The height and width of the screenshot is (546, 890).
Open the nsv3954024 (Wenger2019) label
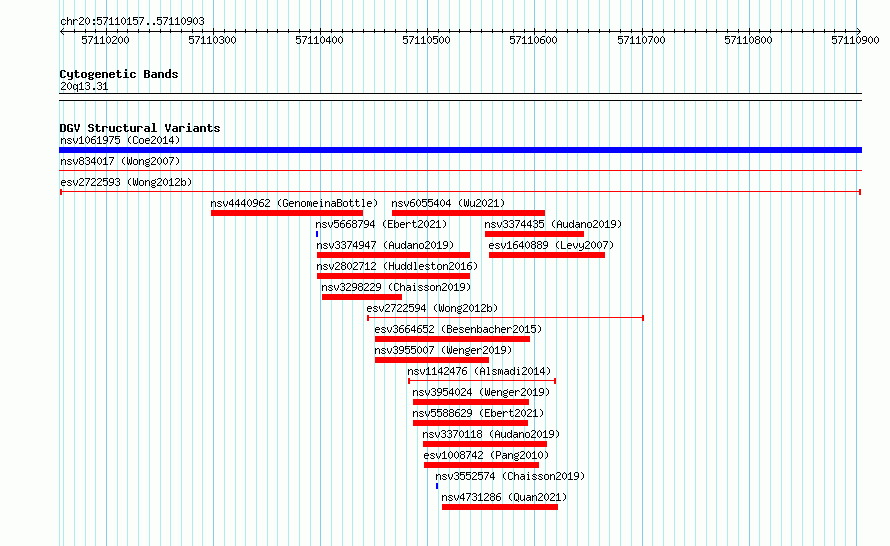click(x=481, y=392)
